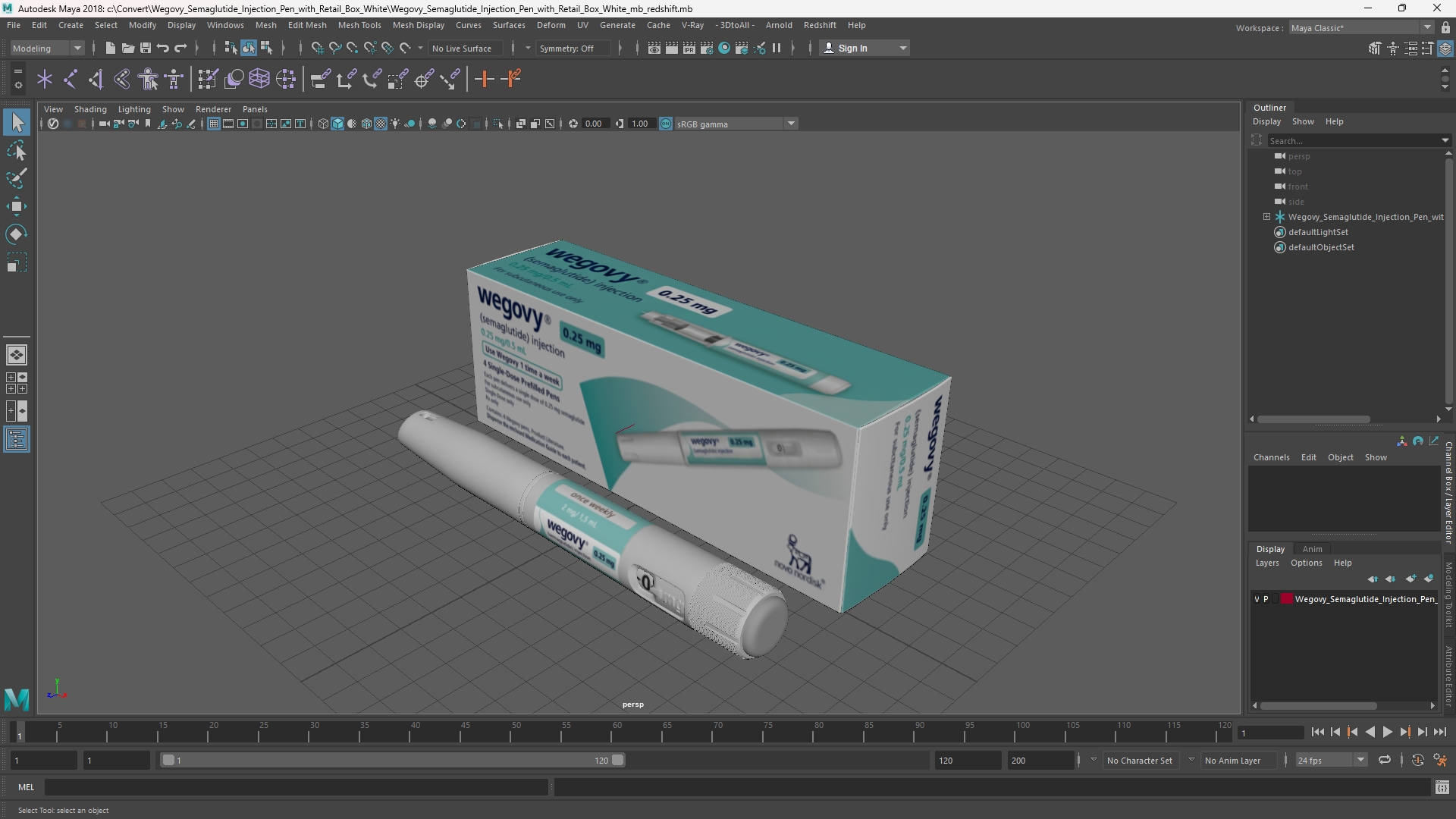This screenshot has height=819, width=1456.
Task: Open the Symmetry: Off dropdown
Action: pos(573,48)
